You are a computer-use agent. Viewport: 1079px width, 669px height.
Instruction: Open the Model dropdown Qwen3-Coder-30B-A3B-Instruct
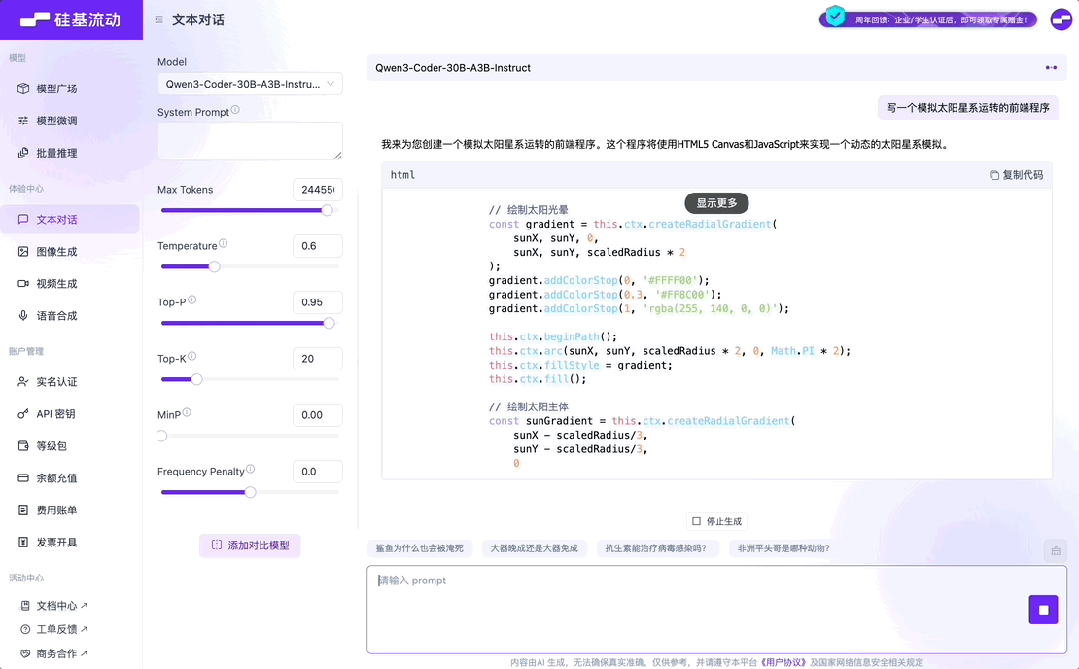pos(249,84)
